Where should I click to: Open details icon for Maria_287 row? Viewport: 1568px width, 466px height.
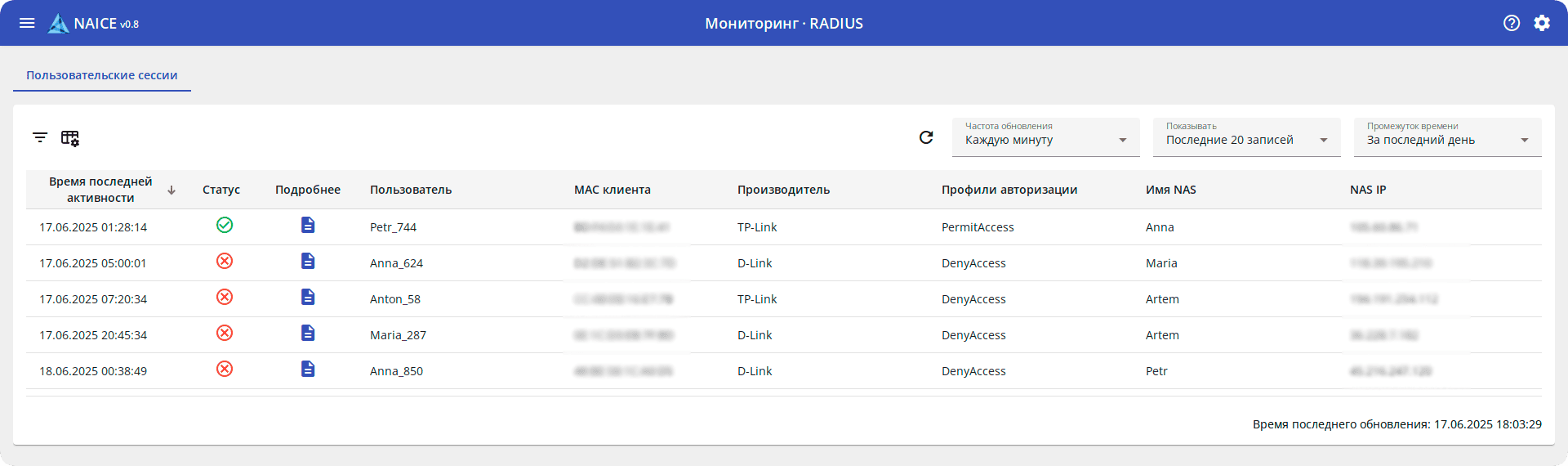point(308,333)
